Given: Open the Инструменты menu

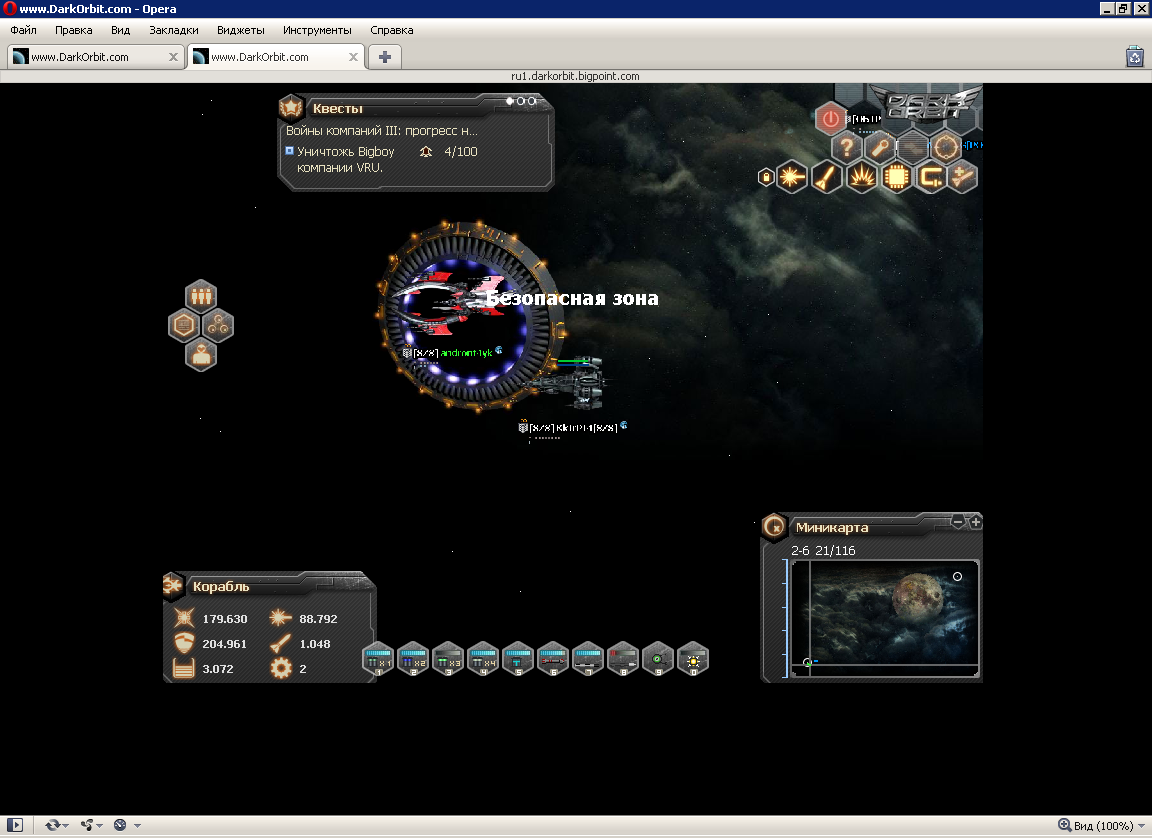Looking at the screenshot, I should pyautogui.click(x=317, y=30).
